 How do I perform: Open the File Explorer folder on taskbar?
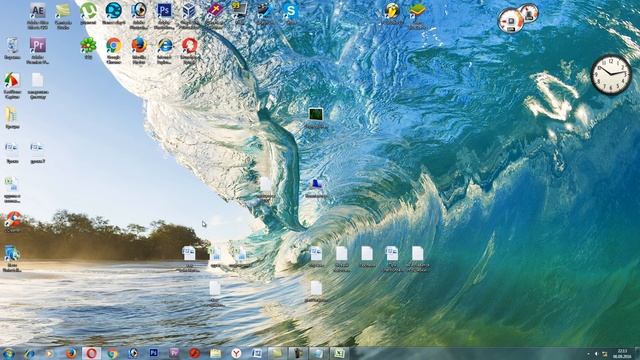point(216,353)
